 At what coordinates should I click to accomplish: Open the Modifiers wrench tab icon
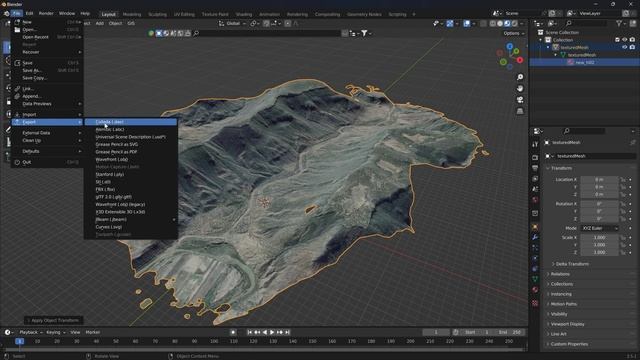[x=535, y=237]
